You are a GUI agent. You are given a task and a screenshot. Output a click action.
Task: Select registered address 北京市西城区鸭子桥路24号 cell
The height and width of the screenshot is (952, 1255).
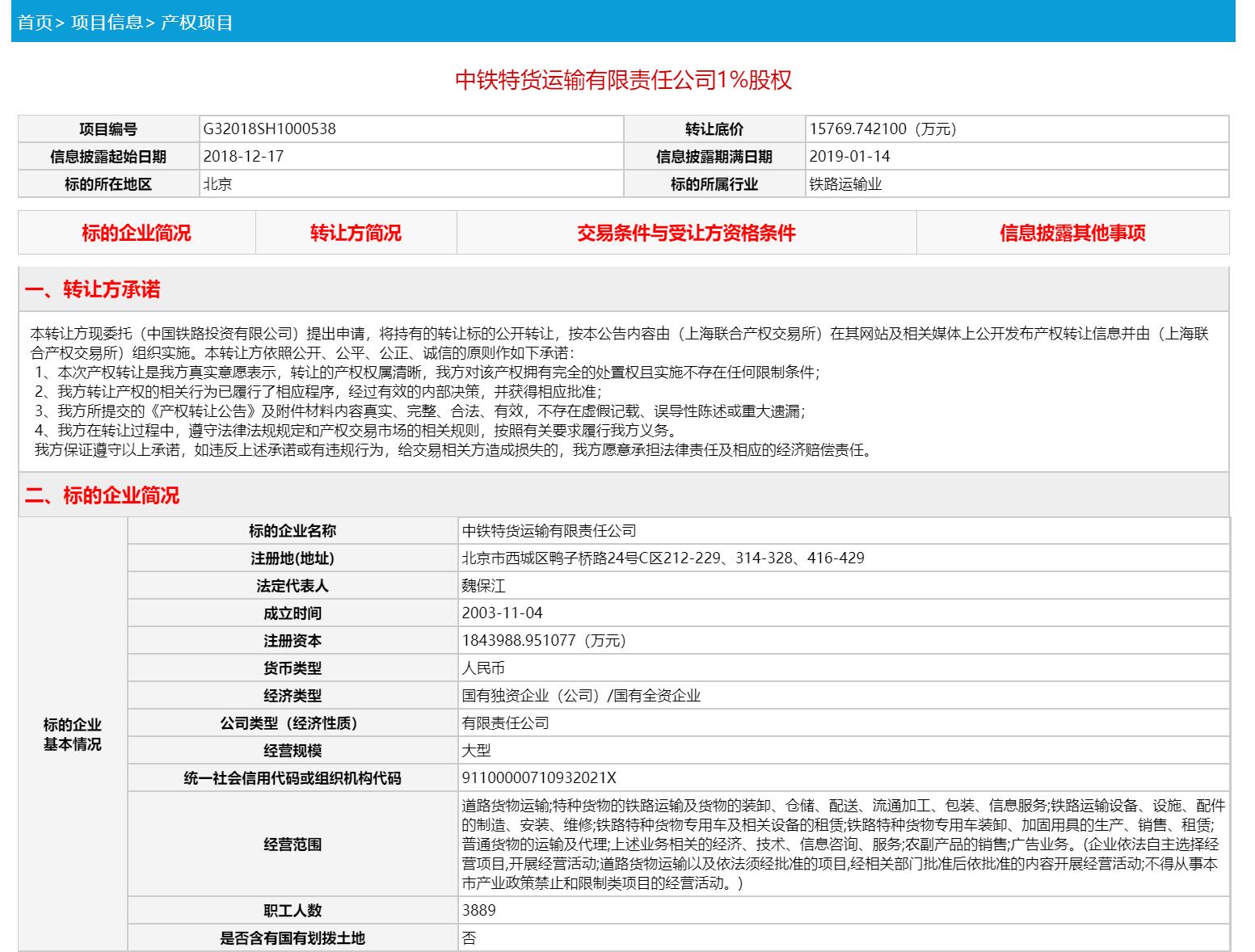point(844,558)
